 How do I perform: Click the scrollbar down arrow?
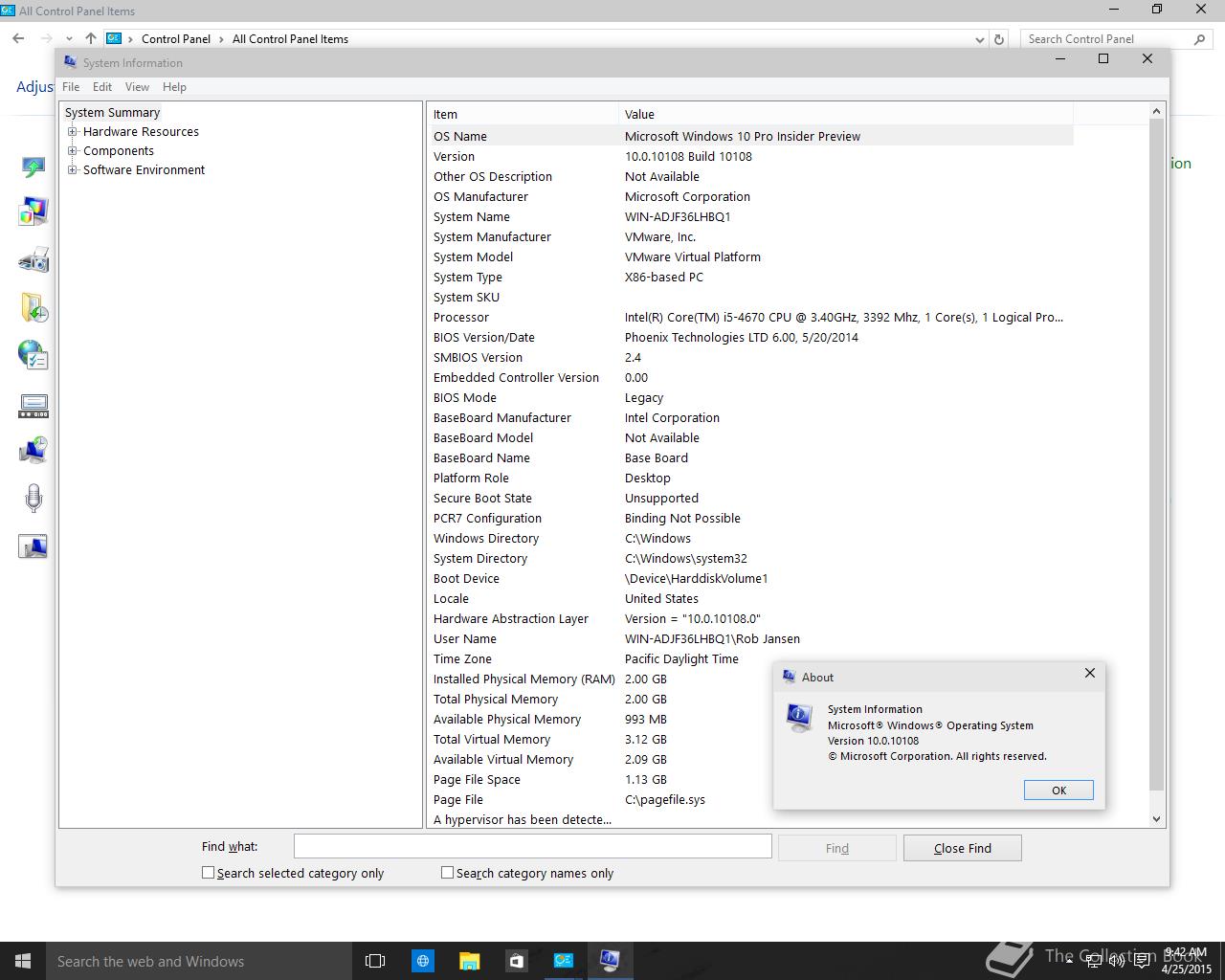coord(1156,818)
